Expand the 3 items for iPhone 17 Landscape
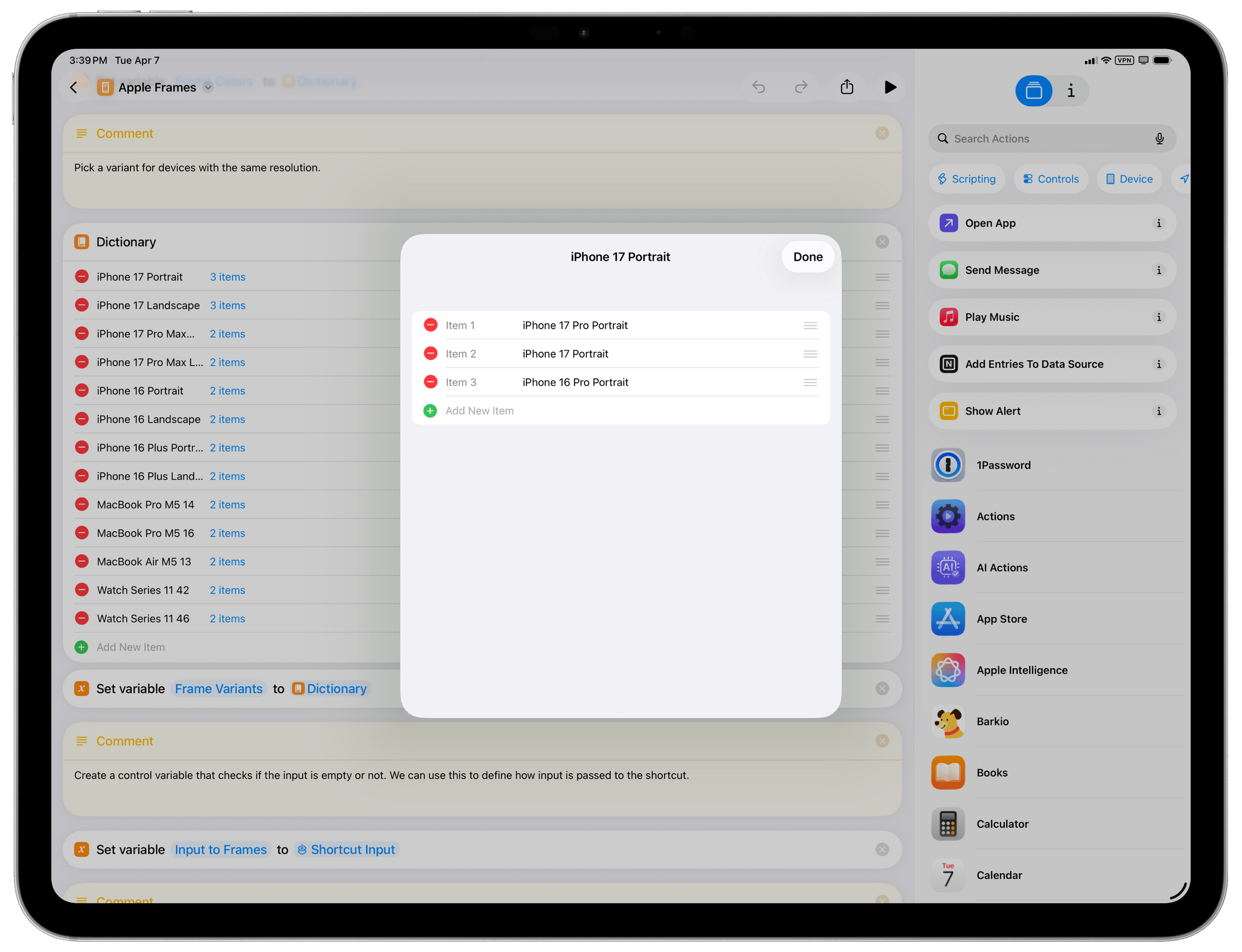This screenshot has height=952, width=1242. (227, 305)
